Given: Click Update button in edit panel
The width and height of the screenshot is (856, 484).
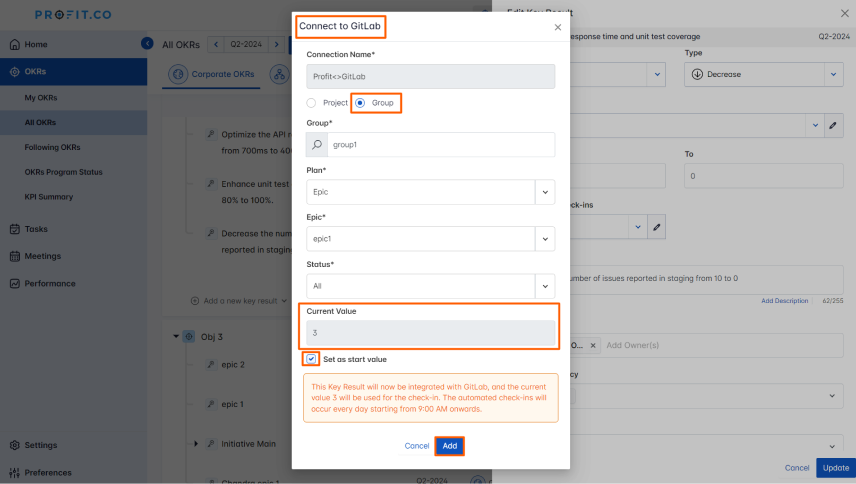Looking at the screenshot, I should coord(836,468).
